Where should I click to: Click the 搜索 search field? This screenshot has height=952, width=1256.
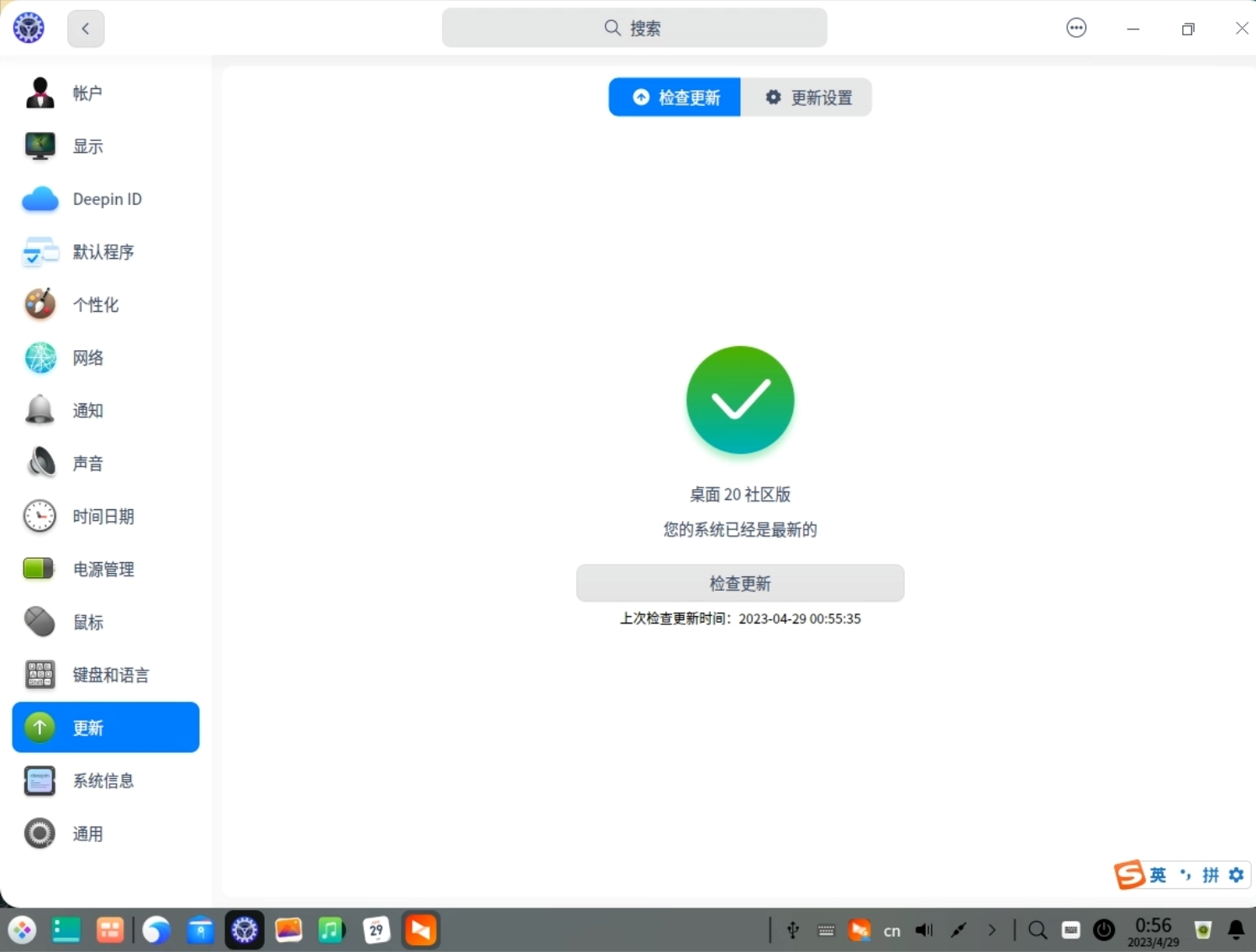click(x=634, y=28)
